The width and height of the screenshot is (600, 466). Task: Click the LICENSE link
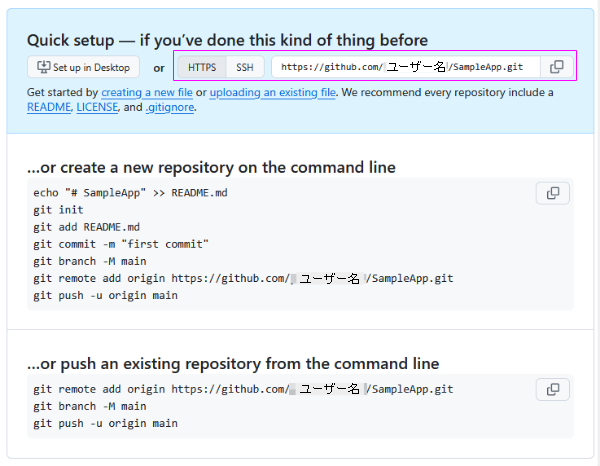97,106
